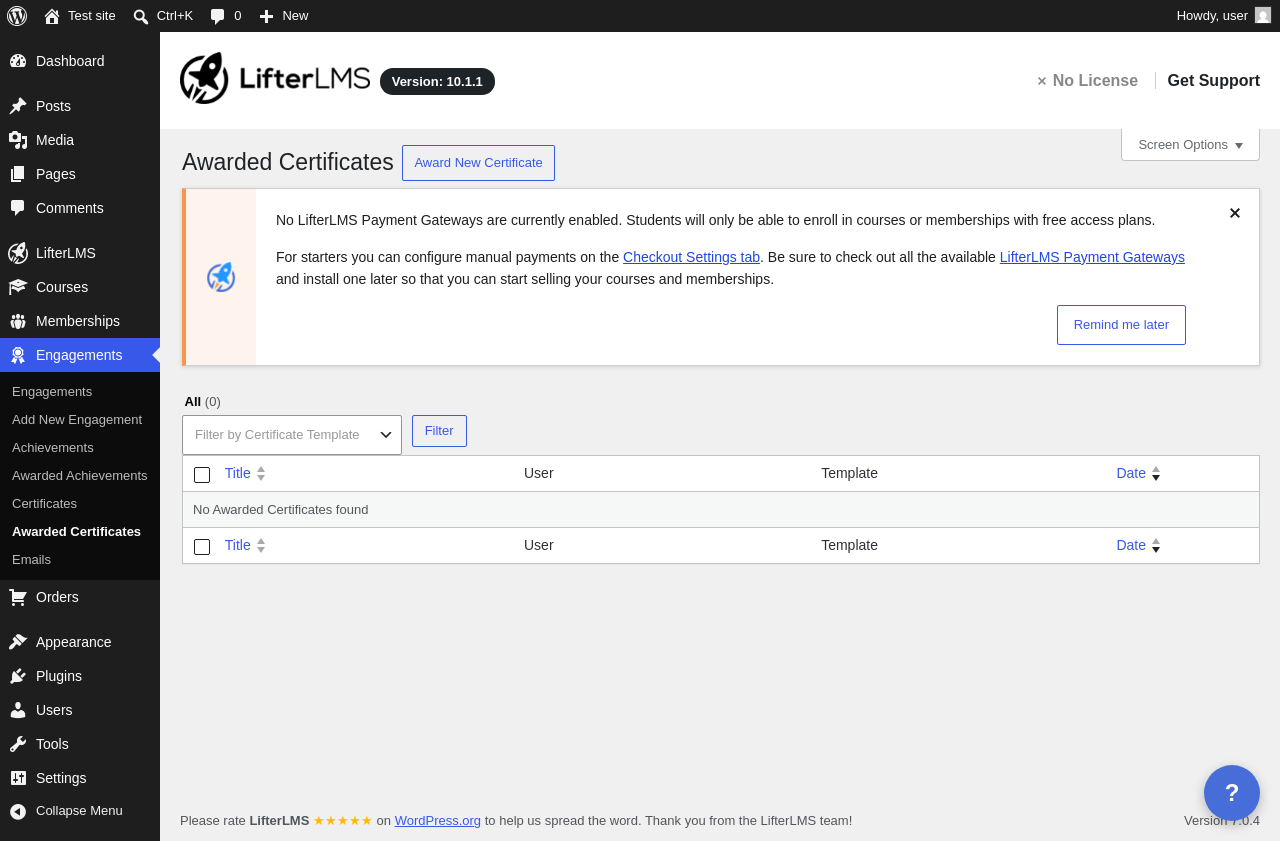Click the No Awarded Certificates found row
1280x841 pixels.
tap(720, 510)
